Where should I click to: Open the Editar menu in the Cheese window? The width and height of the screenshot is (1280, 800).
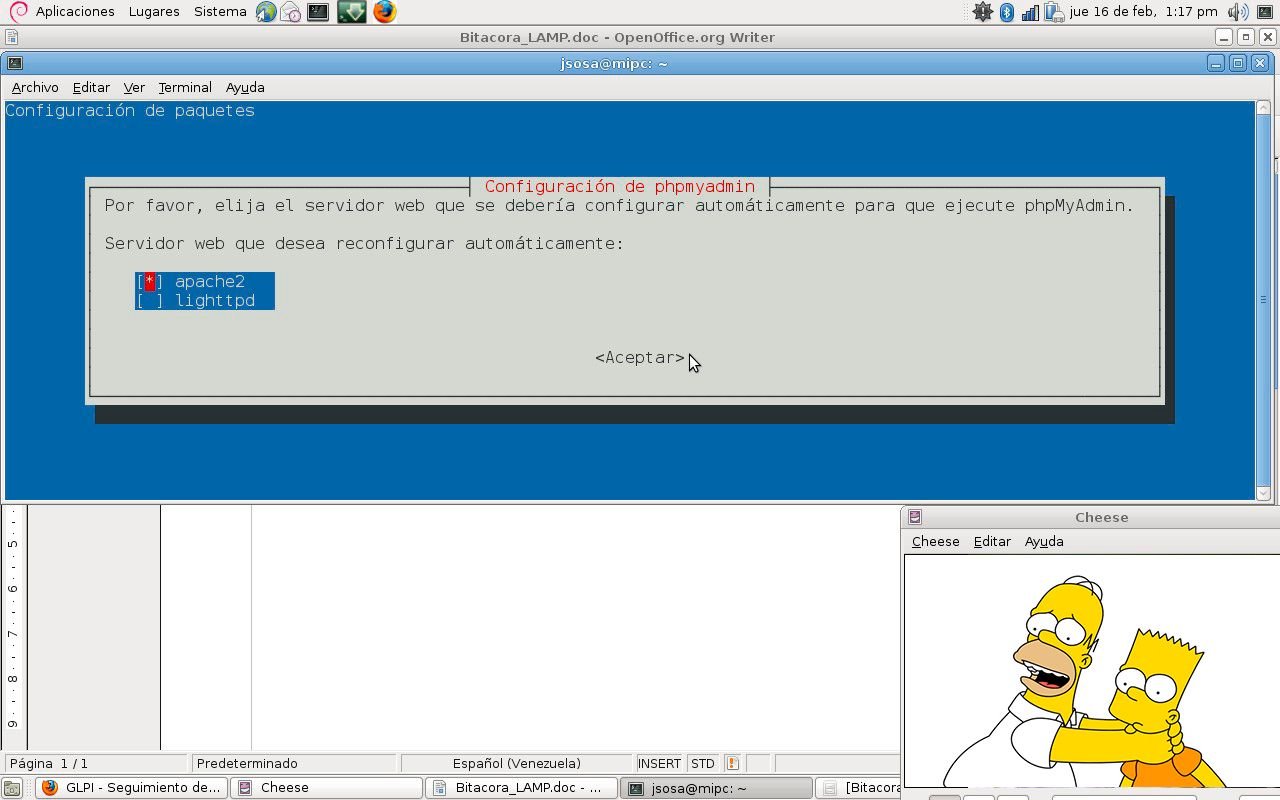coord(992,541)
